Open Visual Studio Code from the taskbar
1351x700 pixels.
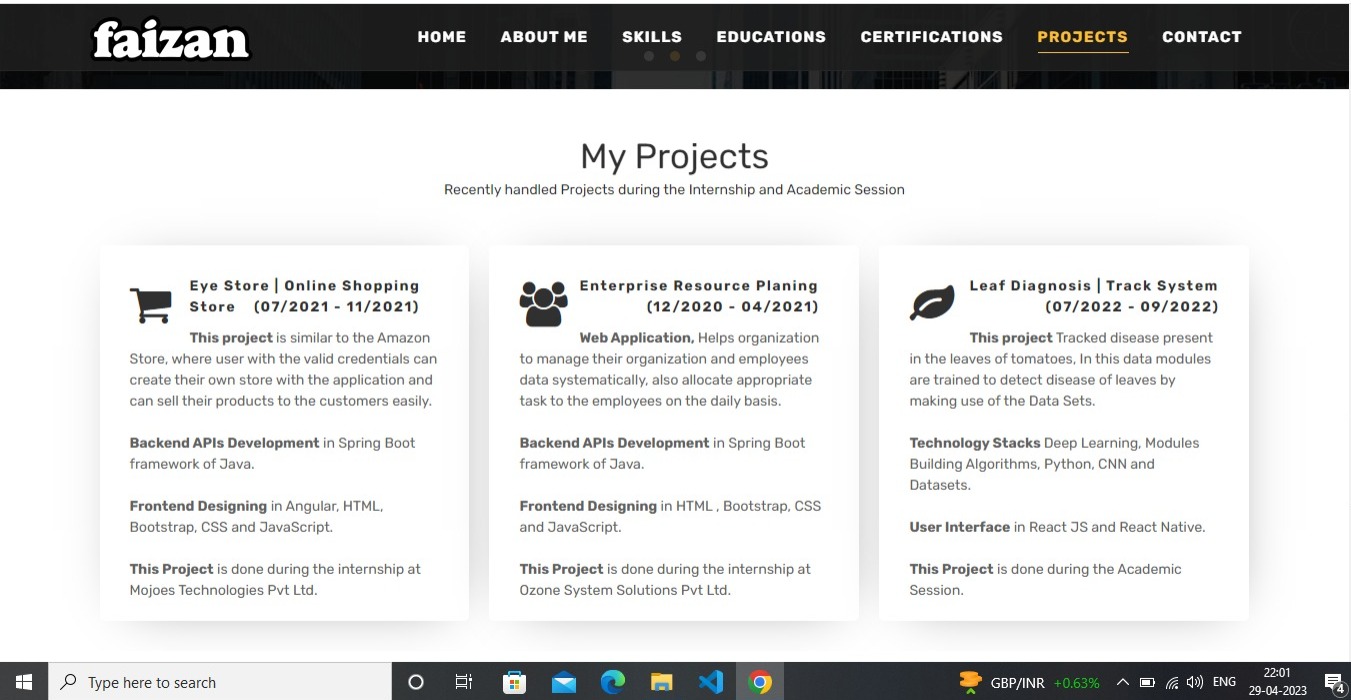click(x=711, y=682)
